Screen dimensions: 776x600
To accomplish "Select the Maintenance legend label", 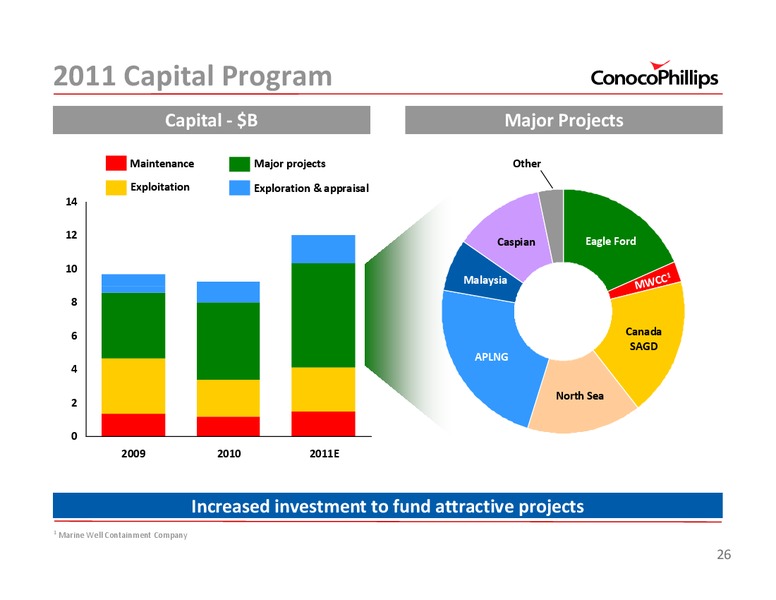I will pyautogui.click(x=162, y=163).
